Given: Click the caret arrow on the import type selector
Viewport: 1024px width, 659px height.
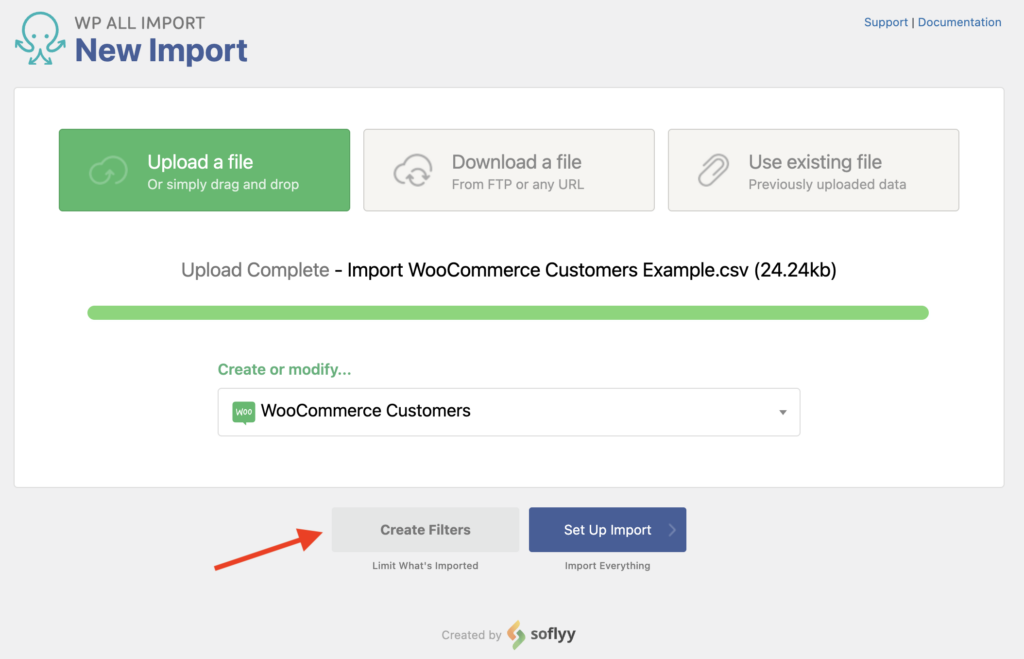Looking at the screenshot, I should tap(784, 412).
